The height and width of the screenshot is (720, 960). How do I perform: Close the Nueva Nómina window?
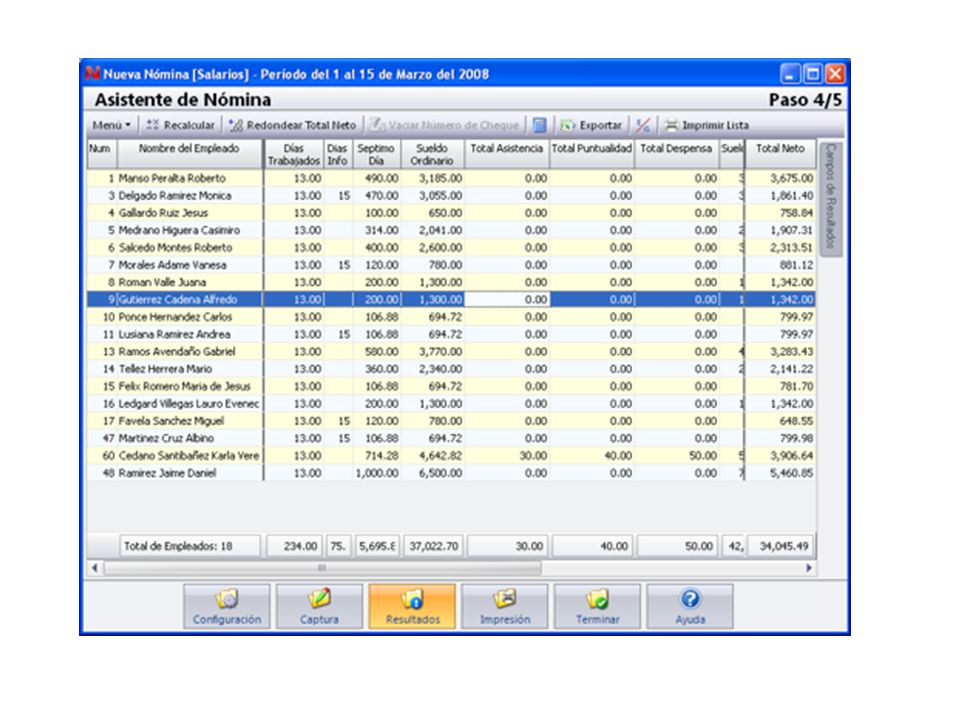835,74
